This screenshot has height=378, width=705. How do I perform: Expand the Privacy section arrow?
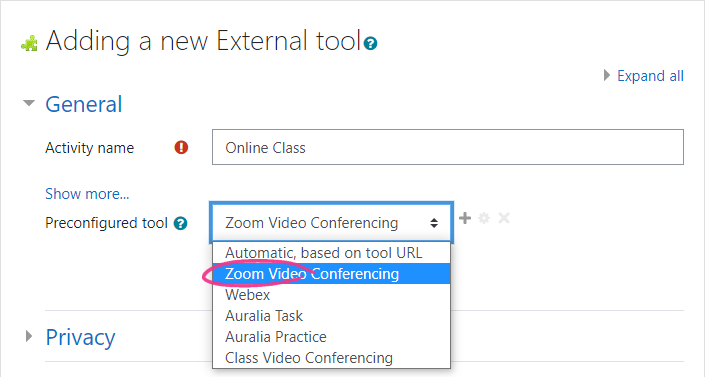(29, 336)
